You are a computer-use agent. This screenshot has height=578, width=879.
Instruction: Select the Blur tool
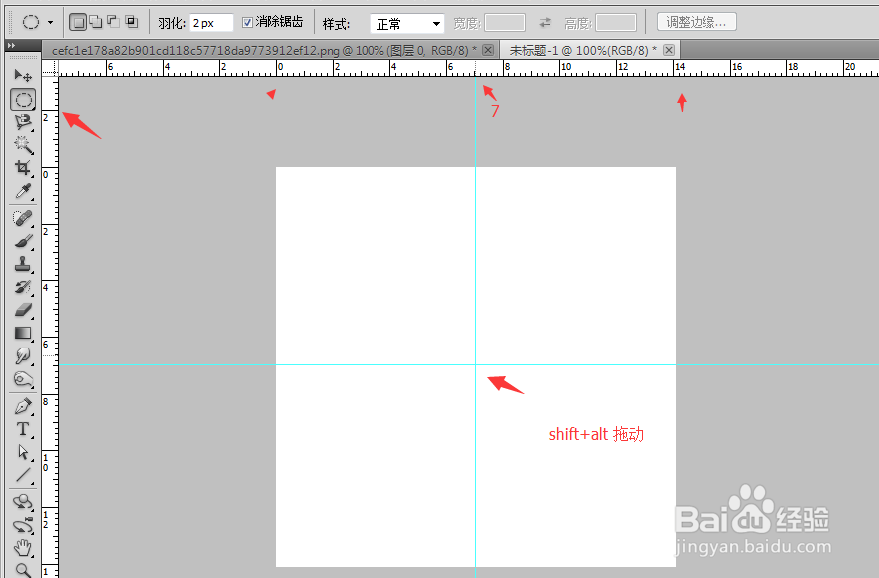pyautogui.click(x=23, y=356)
